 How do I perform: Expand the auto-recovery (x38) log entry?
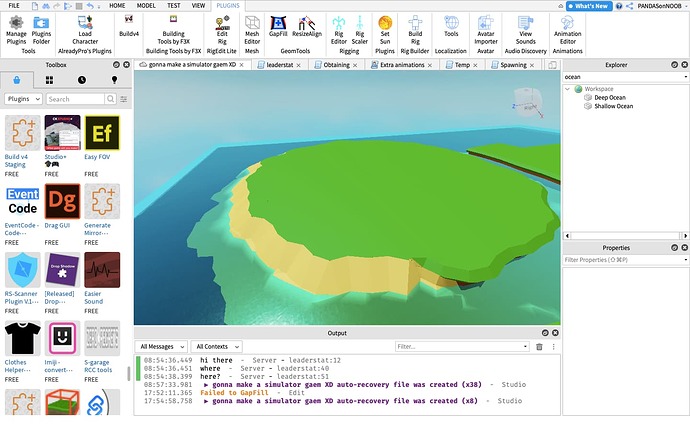(206, 385)
